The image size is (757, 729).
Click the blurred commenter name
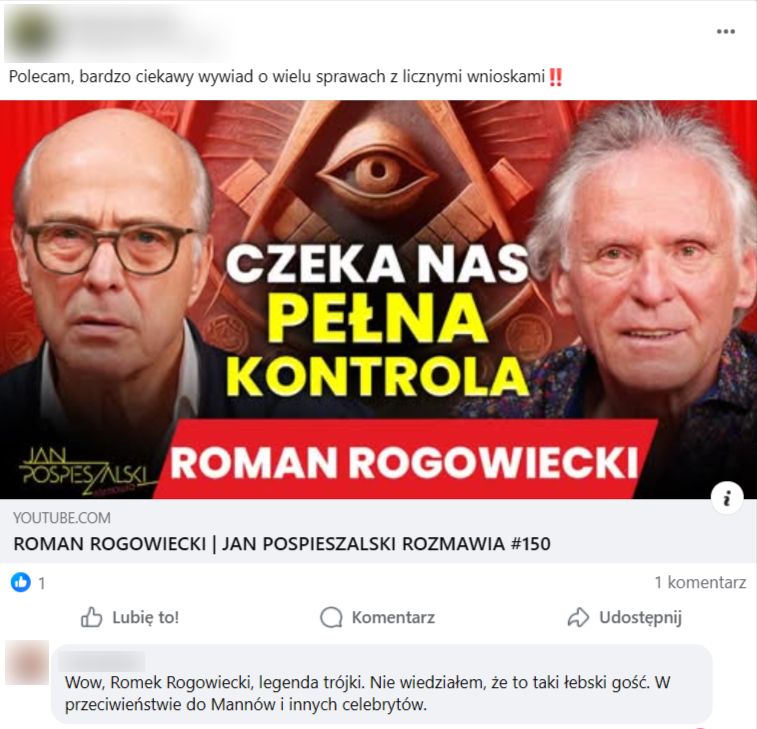(x=102, y=660)
